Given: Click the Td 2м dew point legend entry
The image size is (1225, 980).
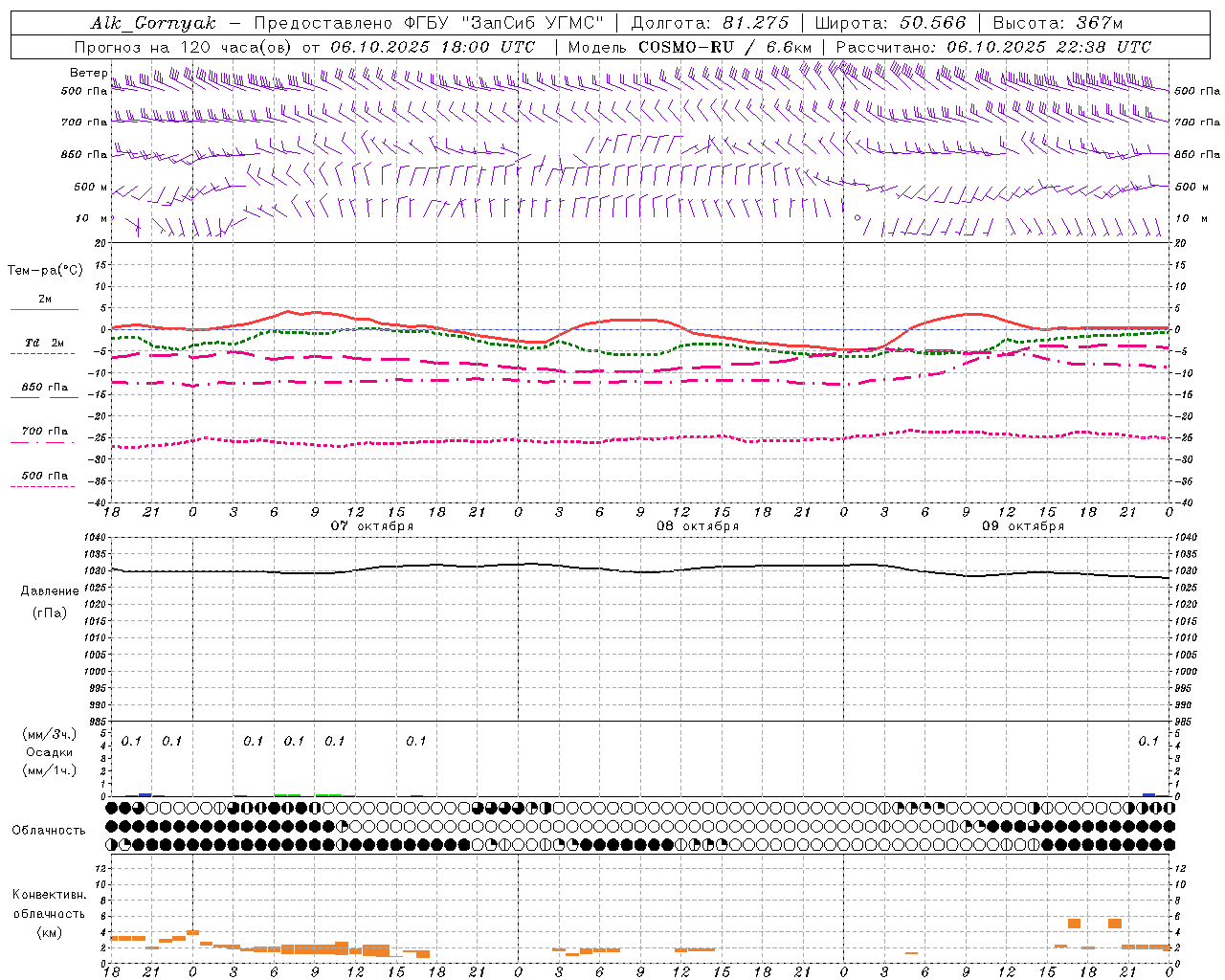Looking at the screenshot, I should [x=44, y=343].
